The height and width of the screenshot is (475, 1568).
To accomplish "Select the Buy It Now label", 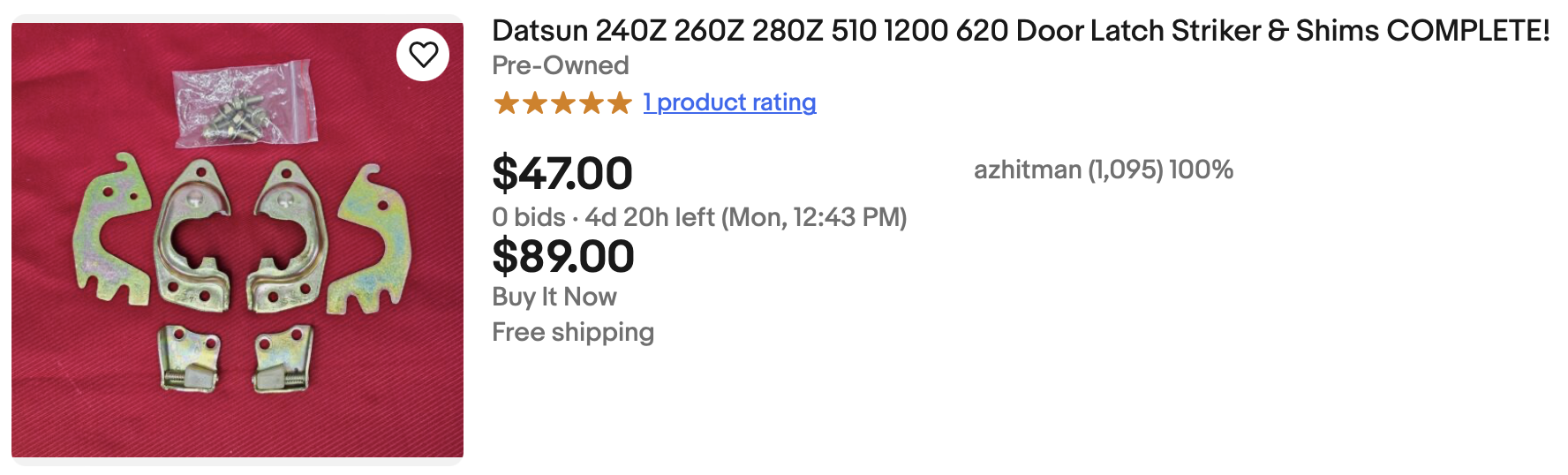I will [x=554, y=297].
